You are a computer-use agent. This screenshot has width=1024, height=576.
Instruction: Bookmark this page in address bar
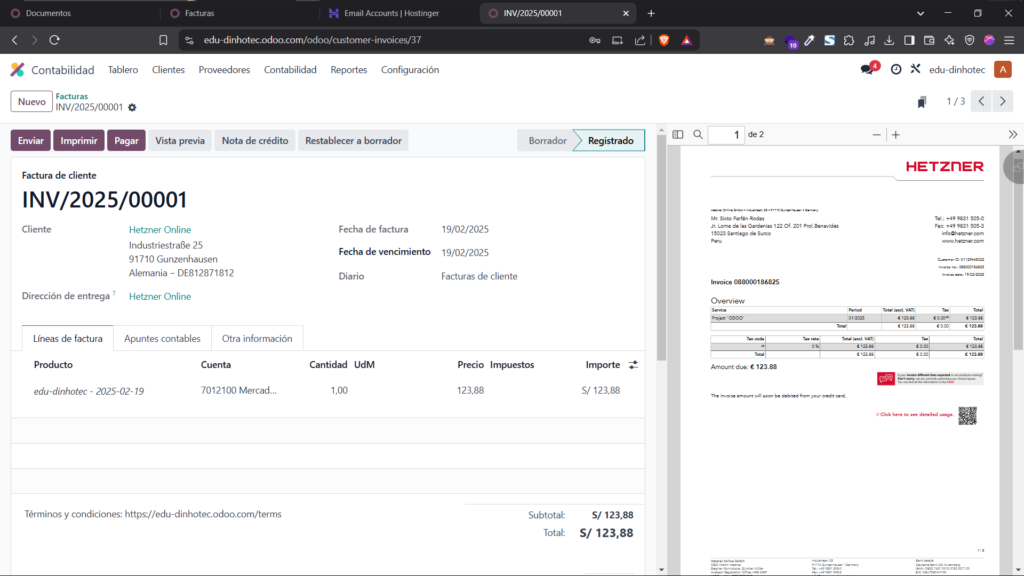click(163, 40)
